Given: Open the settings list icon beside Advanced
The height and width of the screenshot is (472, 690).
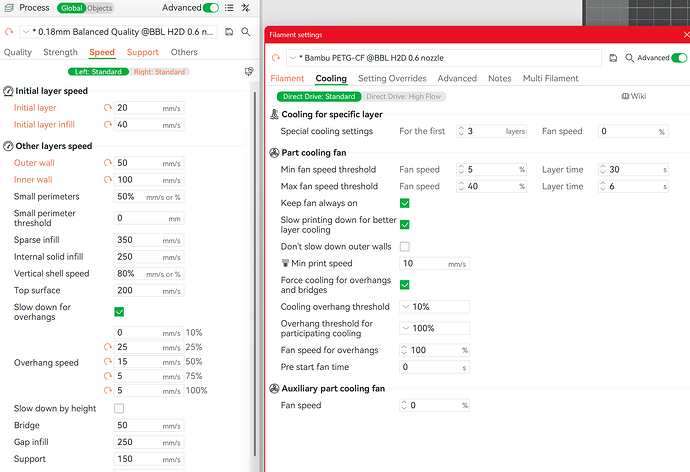Looking at the screenshot, I should [x=229, y=8].
